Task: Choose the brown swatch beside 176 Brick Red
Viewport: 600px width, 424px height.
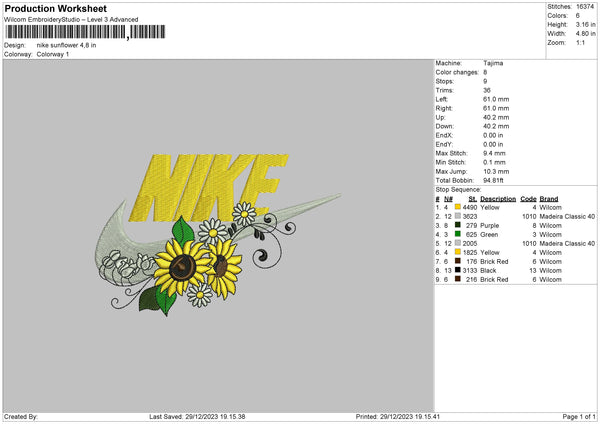Action: pyautogui.click(x=458, y=261)
